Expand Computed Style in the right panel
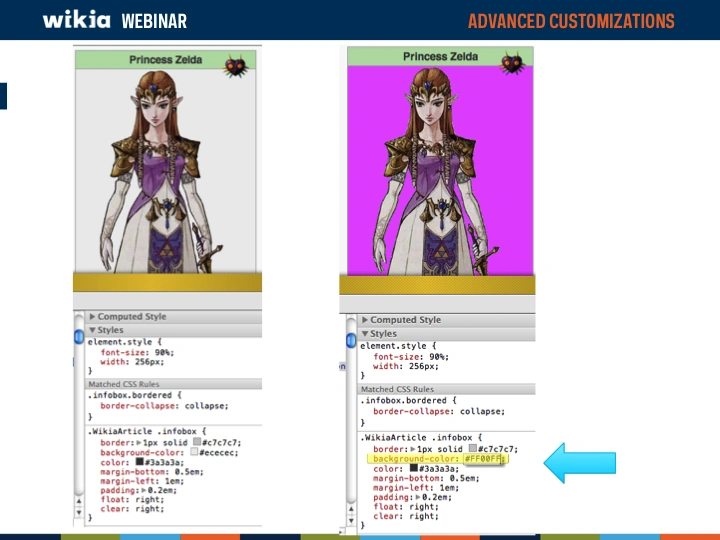 point(366,320)
